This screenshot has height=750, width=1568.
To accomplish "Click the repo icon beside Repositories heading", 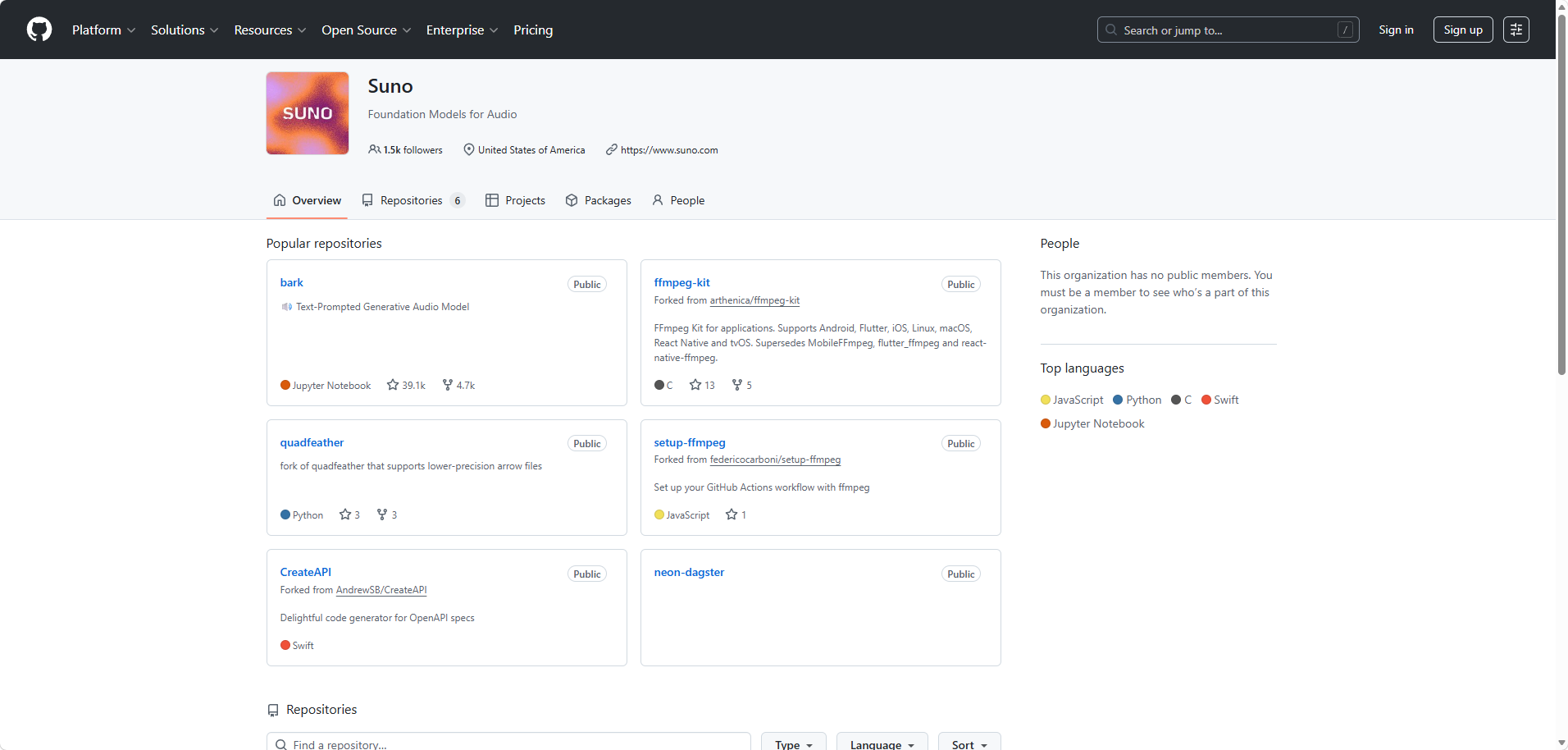I will coord(273,710).
